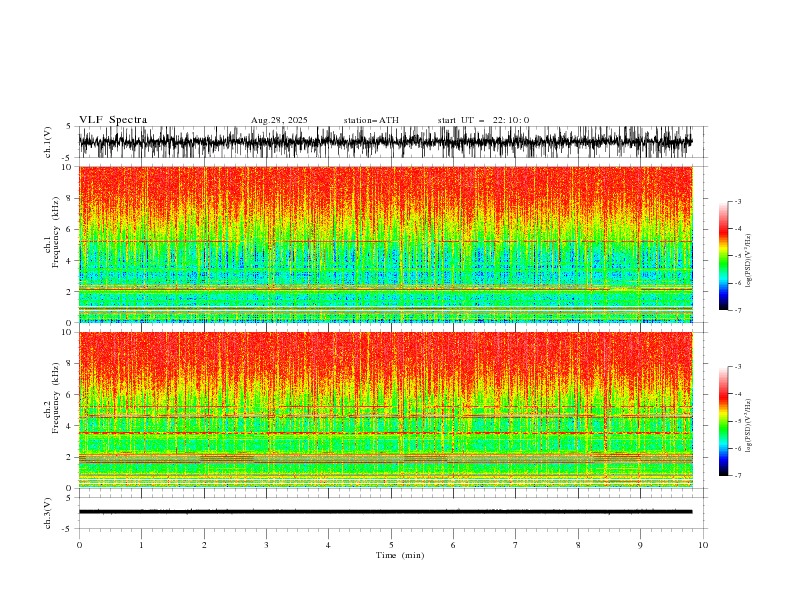792x612 pixels.
Task: Click the 'ch.1(V)' waveform axis label
Action: click(48, 142)
